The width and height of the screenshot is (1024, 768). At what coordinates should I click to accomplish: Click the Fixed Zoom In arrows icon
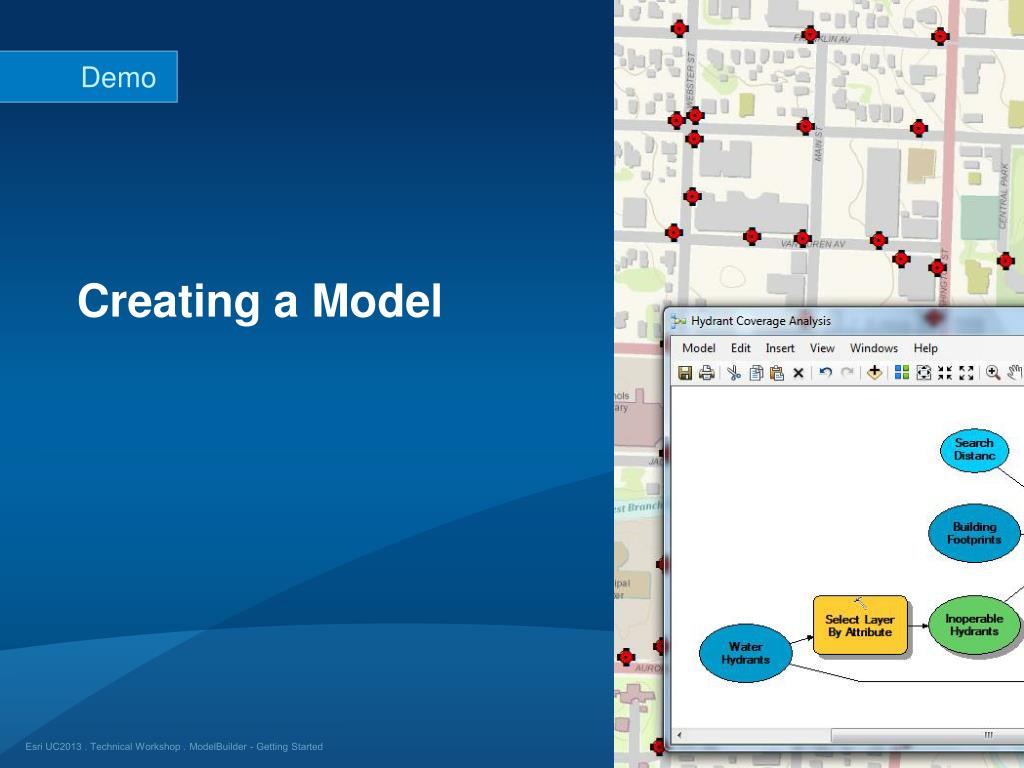945,373
